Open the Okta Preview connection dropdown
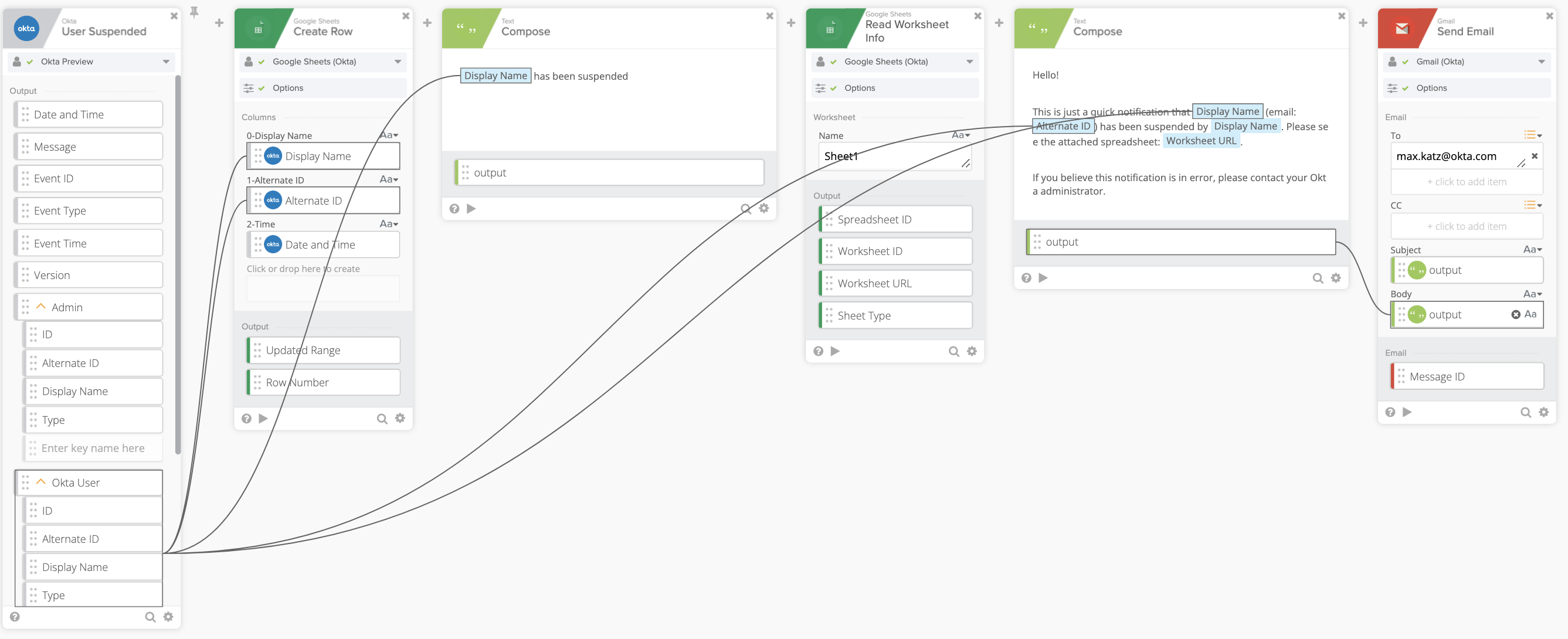 [165, 62]
